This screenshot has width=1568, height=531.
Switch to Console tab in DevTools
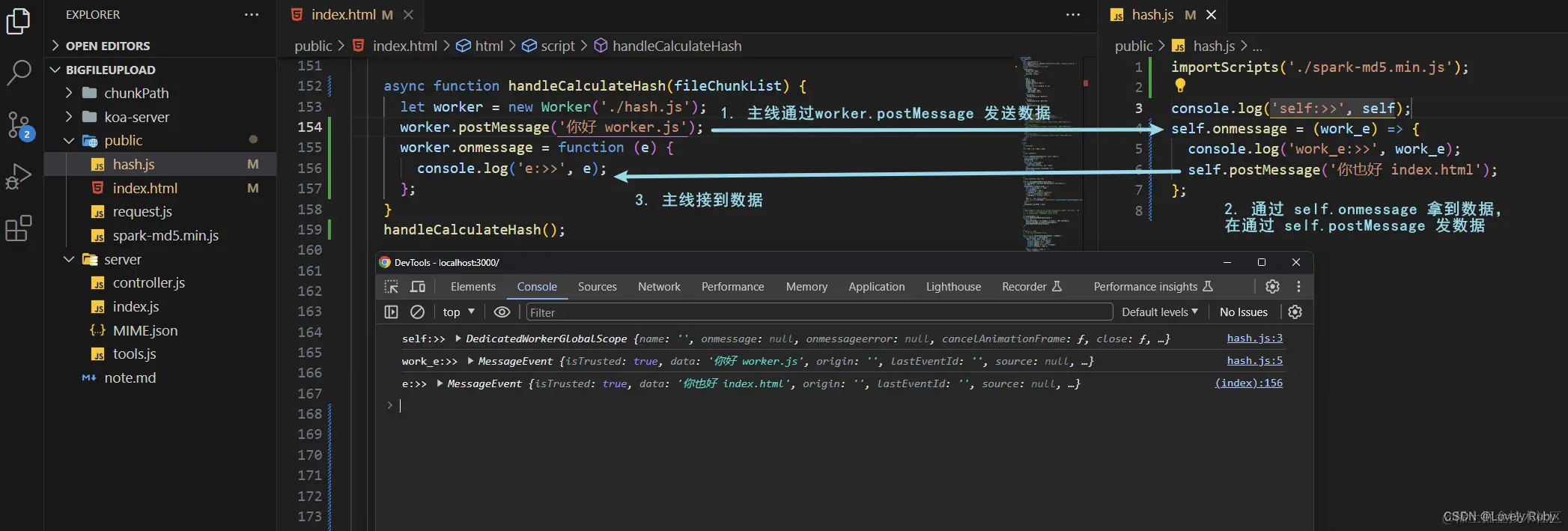tap(537, 287)
